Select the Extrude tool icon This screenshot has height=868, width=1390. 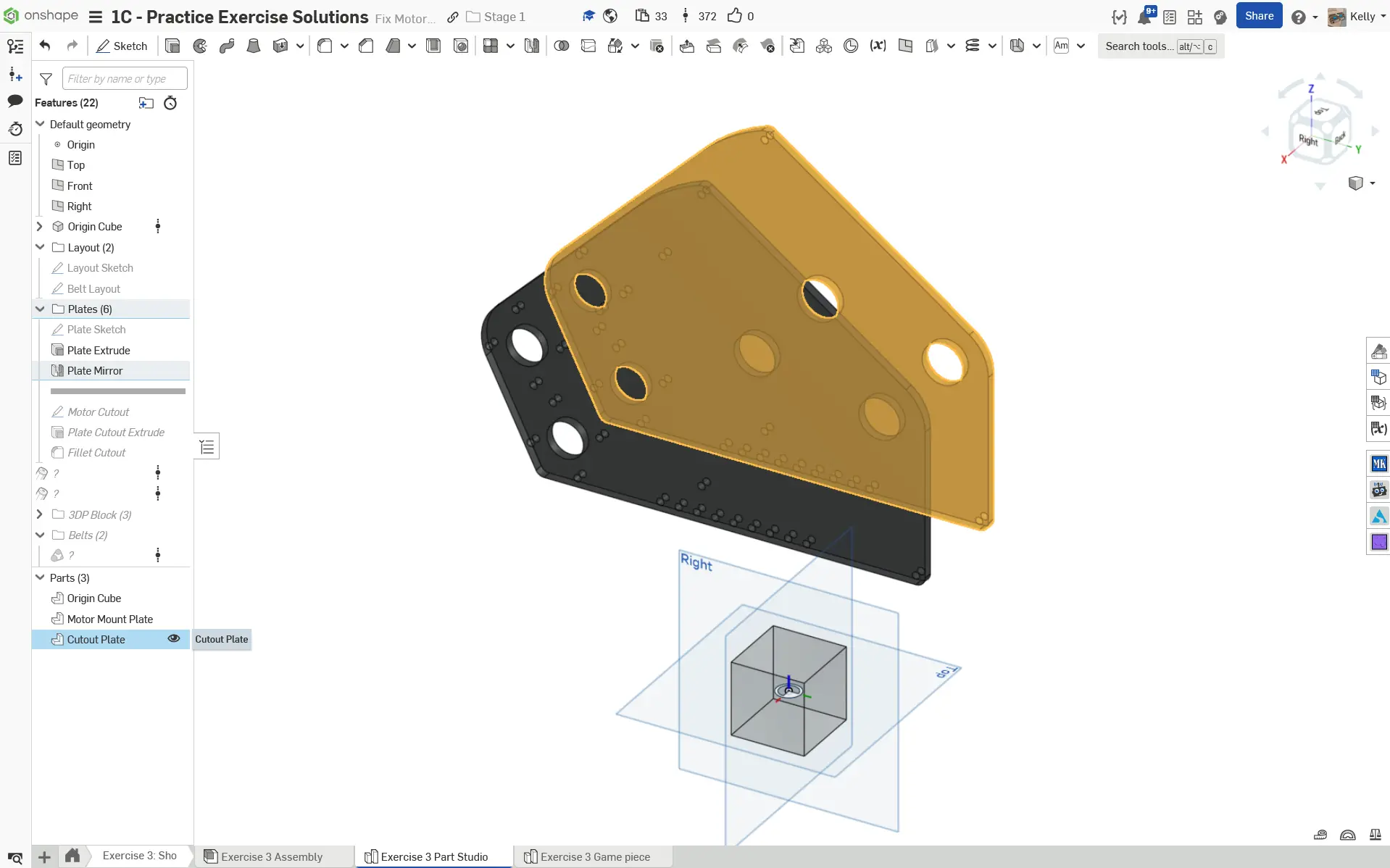click(x=172, y=46)
